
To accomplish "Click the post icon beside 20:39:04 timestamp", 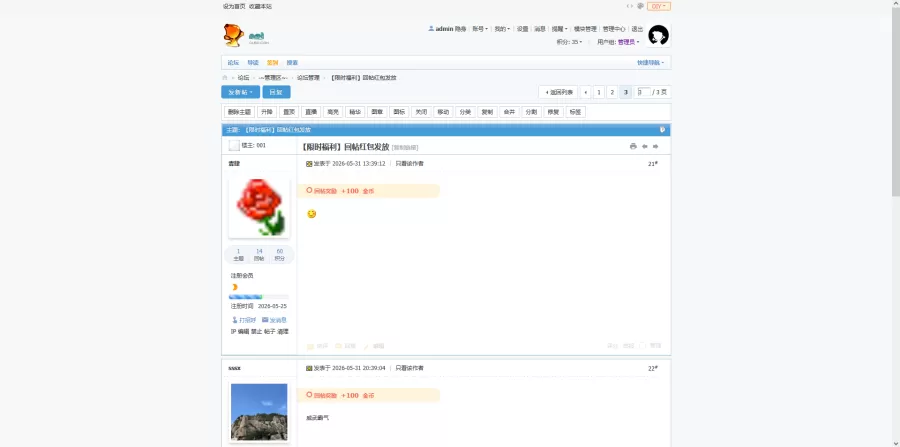I will [309, 368].
